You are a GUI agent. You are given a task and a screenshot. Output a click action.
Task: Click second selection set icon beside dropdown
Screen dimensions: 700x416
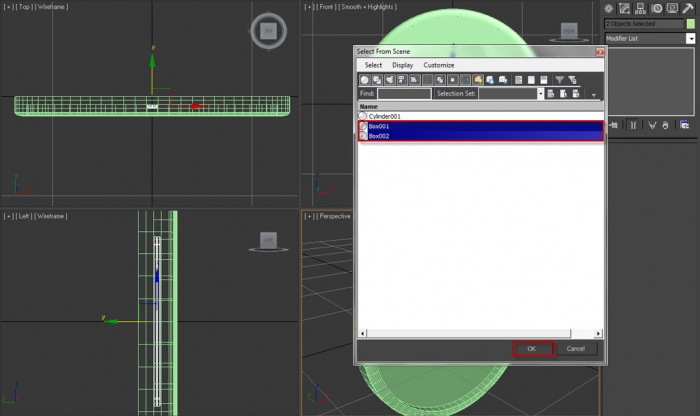pyautogui.click(x=563, y=94)
